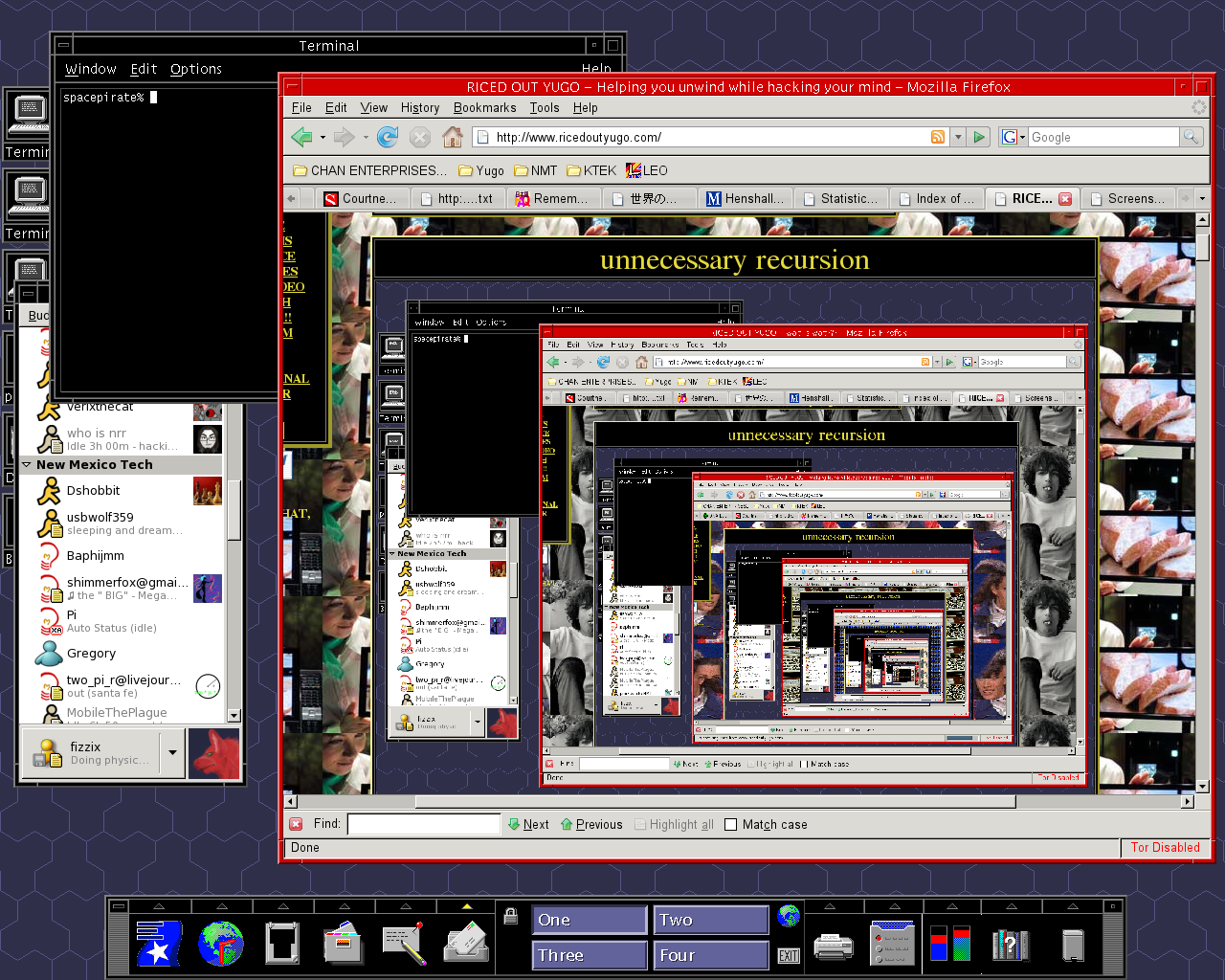Click the Firefox horizontal scrollbar thumb
This screenshot has width=1225, height=980.
click(715, 801)
